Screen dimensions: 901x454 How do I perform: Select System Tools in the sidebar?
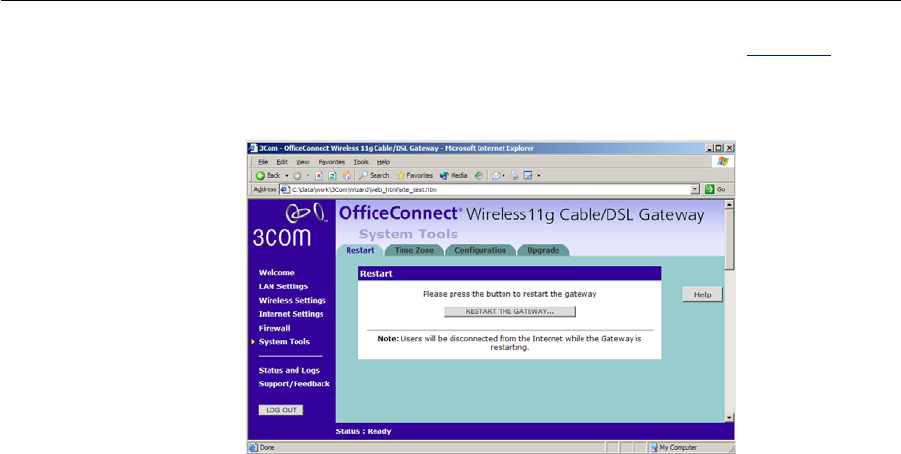coord(284,341)
